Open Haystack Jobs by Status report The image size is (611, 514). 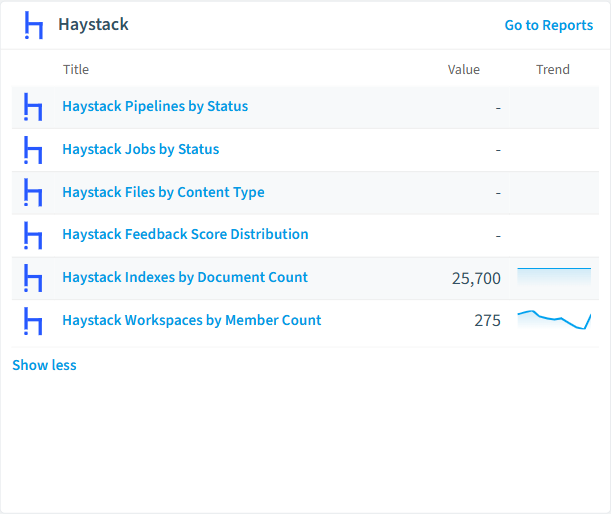tap(141, 149)
